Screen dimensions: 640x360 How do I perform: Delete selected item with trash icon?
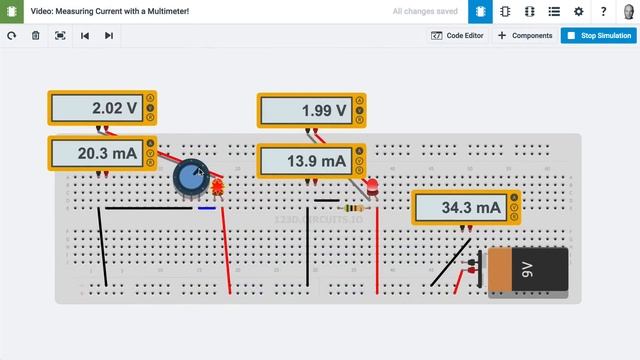point(36,36)
